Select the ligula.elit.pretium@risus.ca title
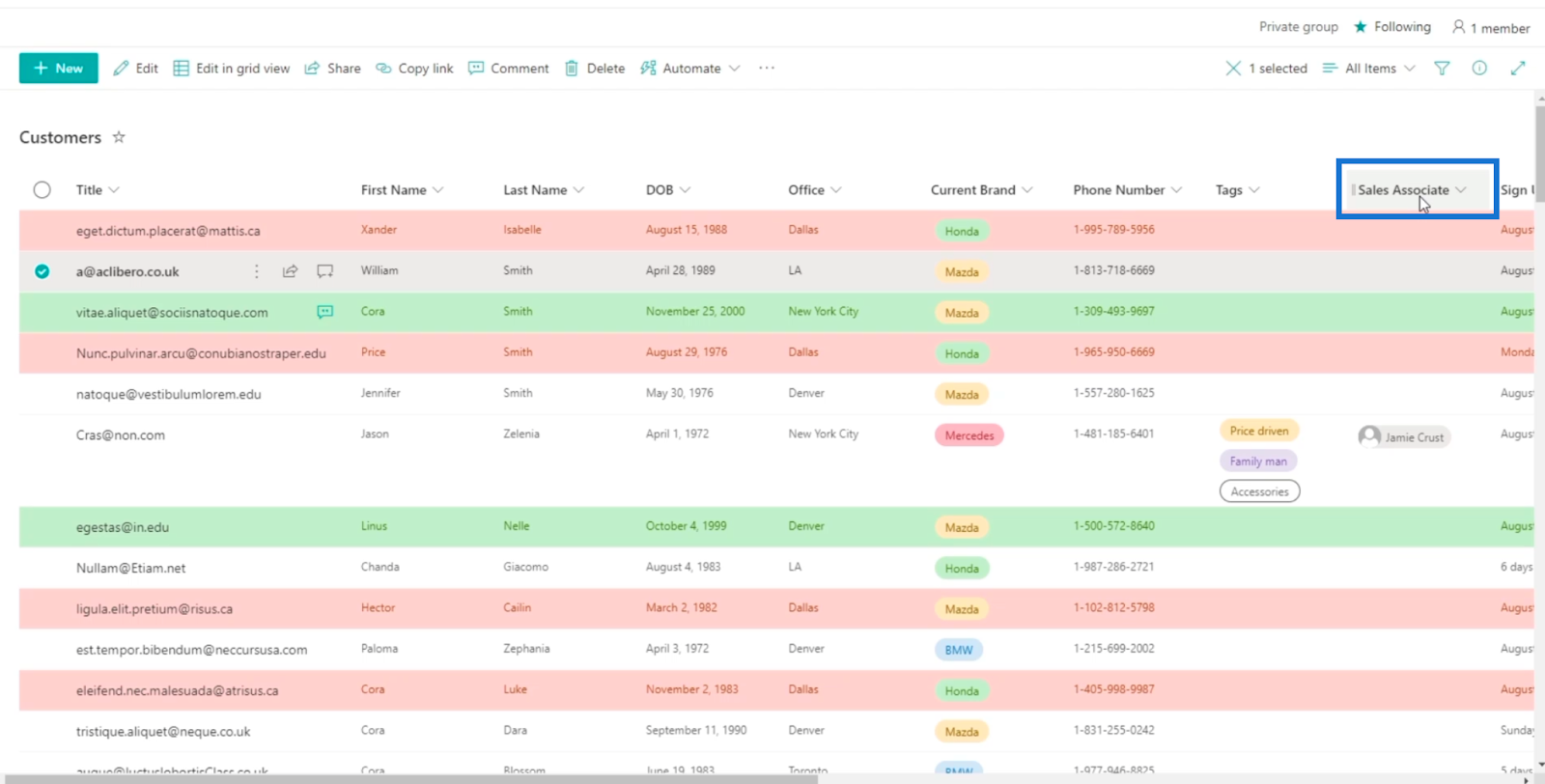 [154, 609]
